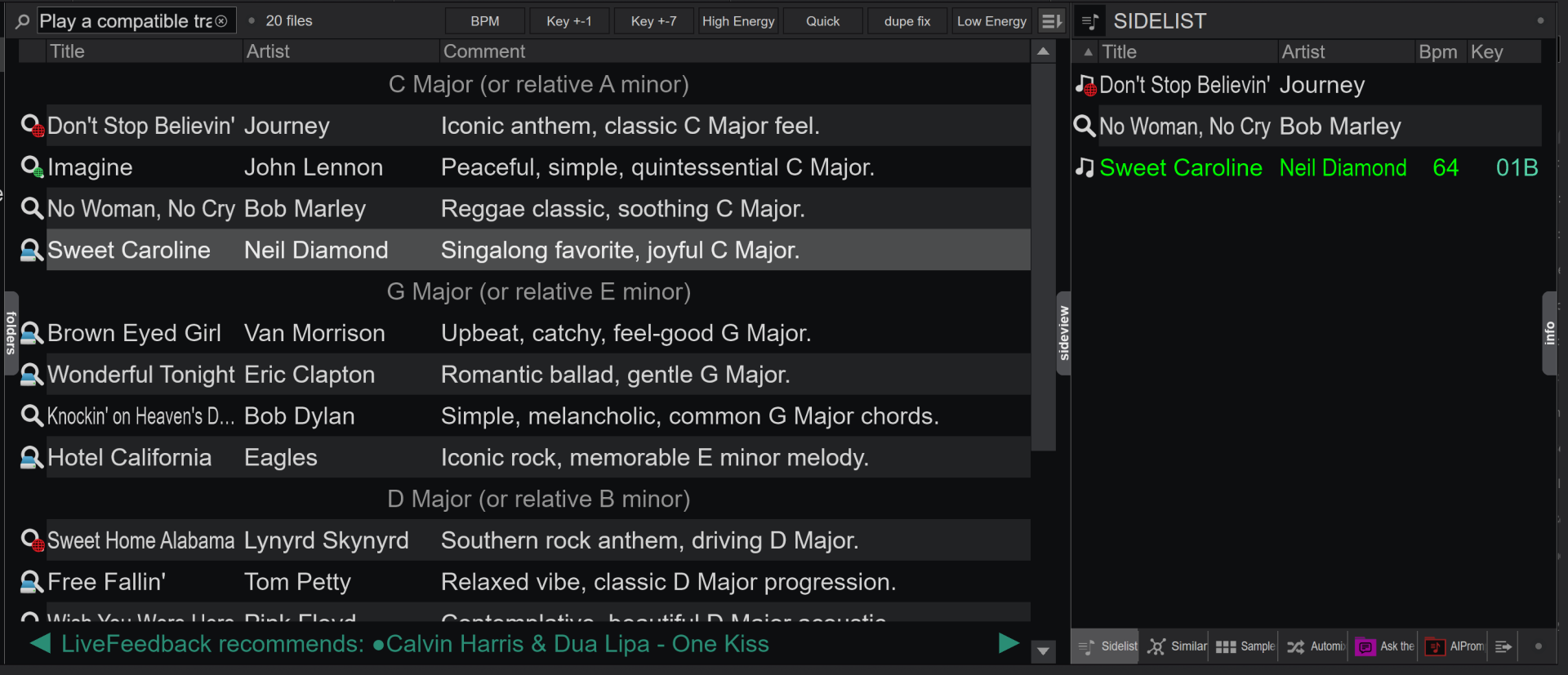Viewport: 1568px width, 675px height.
Task: Clear the search field text
Action: (x=221, y=21)
